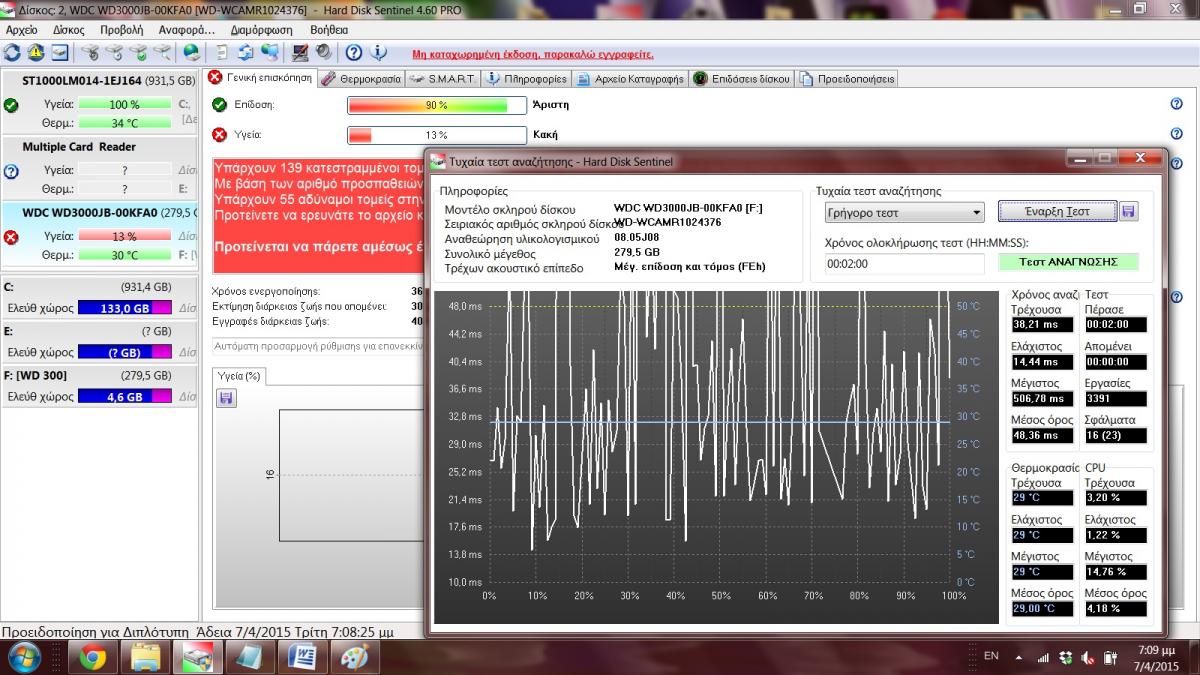The height and width of the screenshot is (675, 1200).
Task: Click the automatic backup settings text field
Action: pos(318,346)
